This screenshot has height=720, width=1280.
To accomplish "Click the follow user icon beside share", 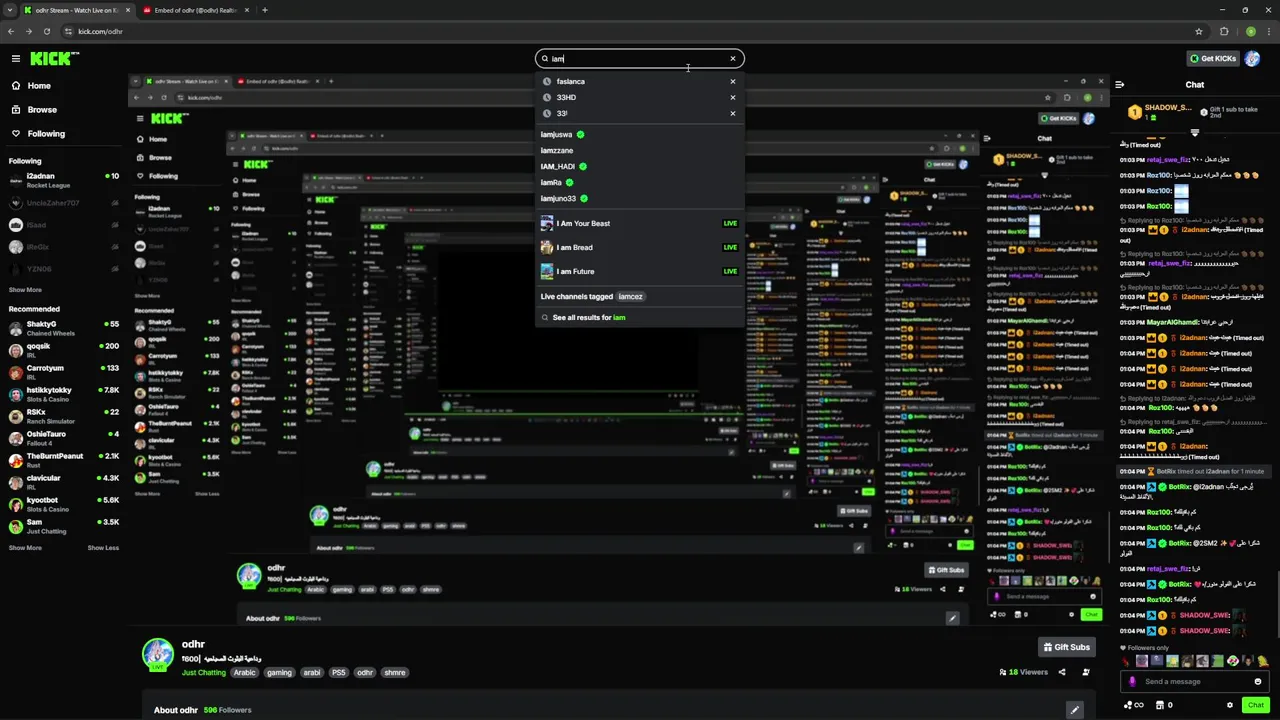I will [x=1086, y=672].
